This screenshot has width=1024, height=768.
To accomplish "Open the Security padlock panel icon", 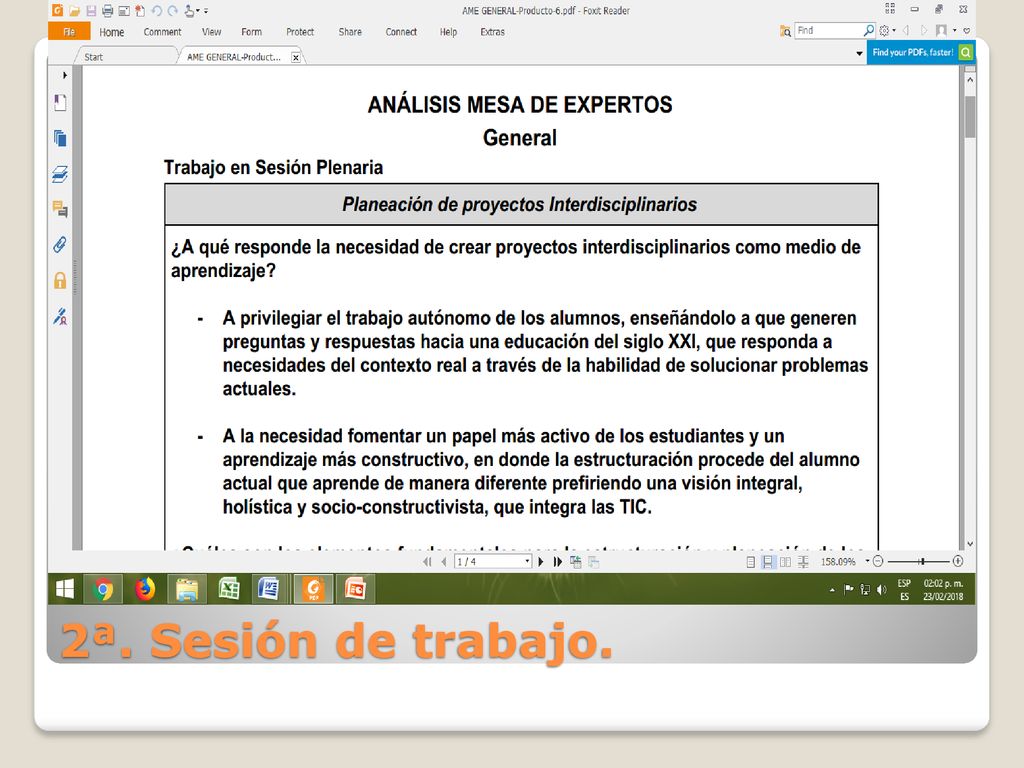I will (60, 280).
